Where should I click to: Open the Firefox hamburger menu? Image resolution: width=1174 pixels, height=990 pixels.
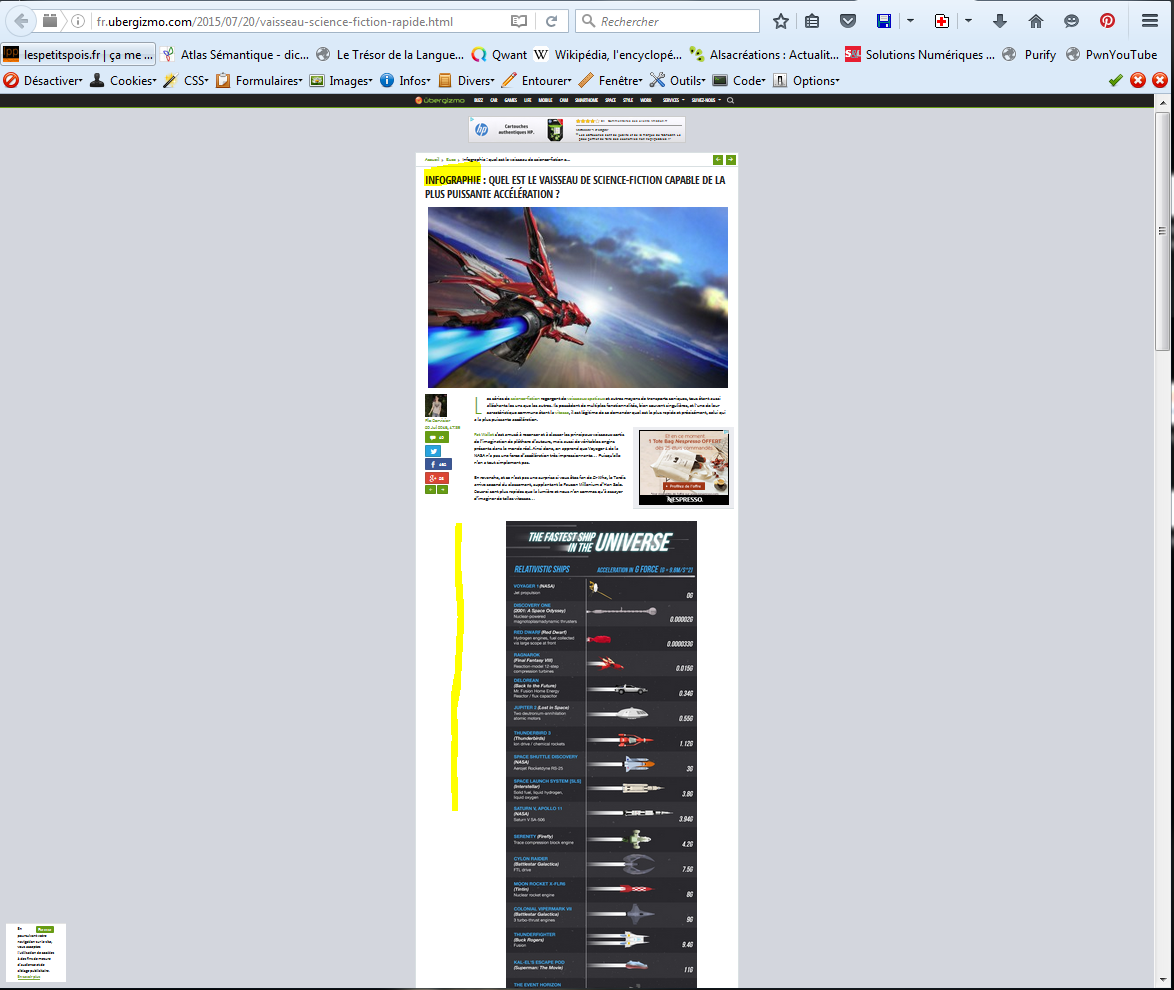(x=1150, y=21)
